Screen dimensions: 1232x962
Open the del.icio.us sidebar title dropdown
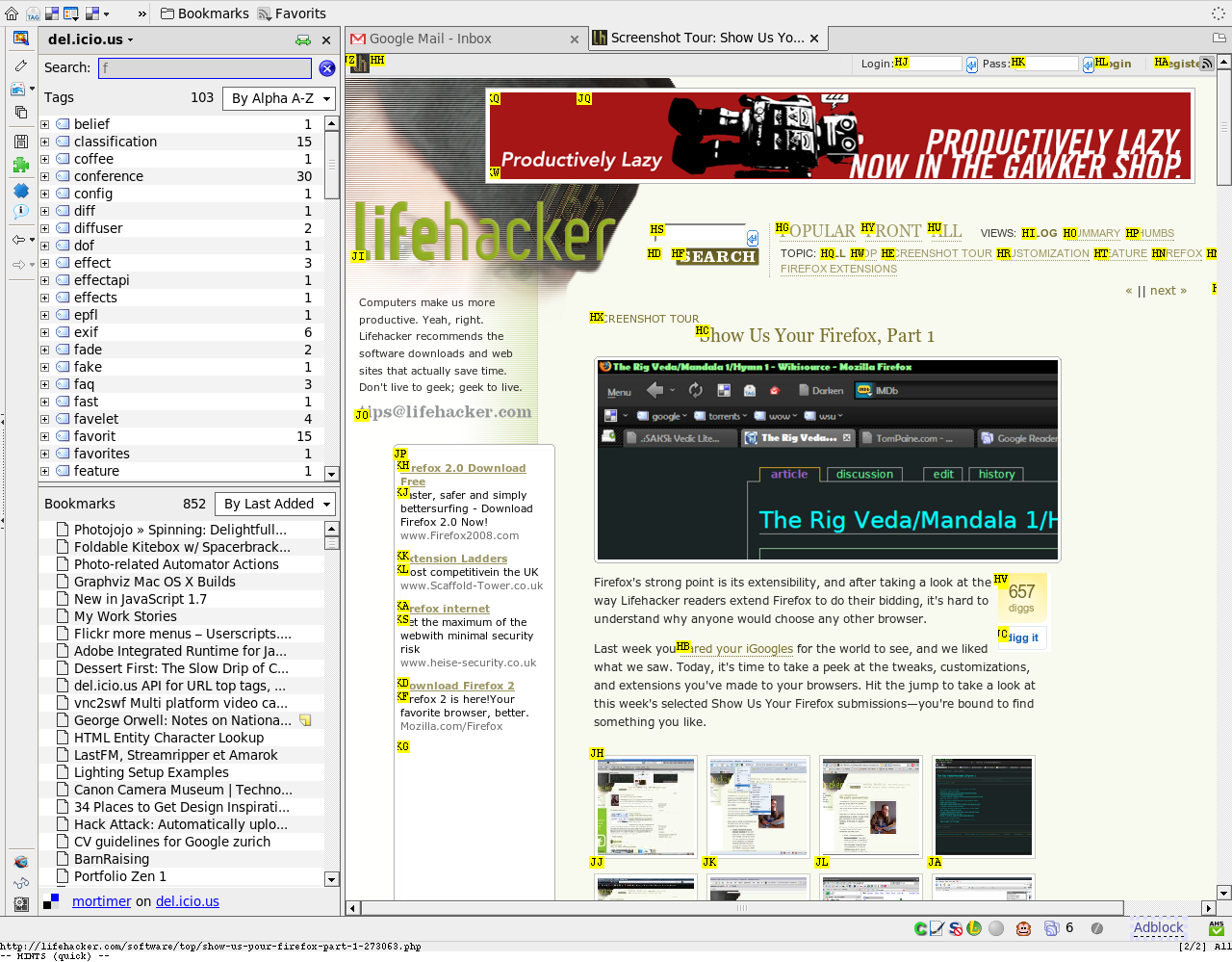coord(91,39)
